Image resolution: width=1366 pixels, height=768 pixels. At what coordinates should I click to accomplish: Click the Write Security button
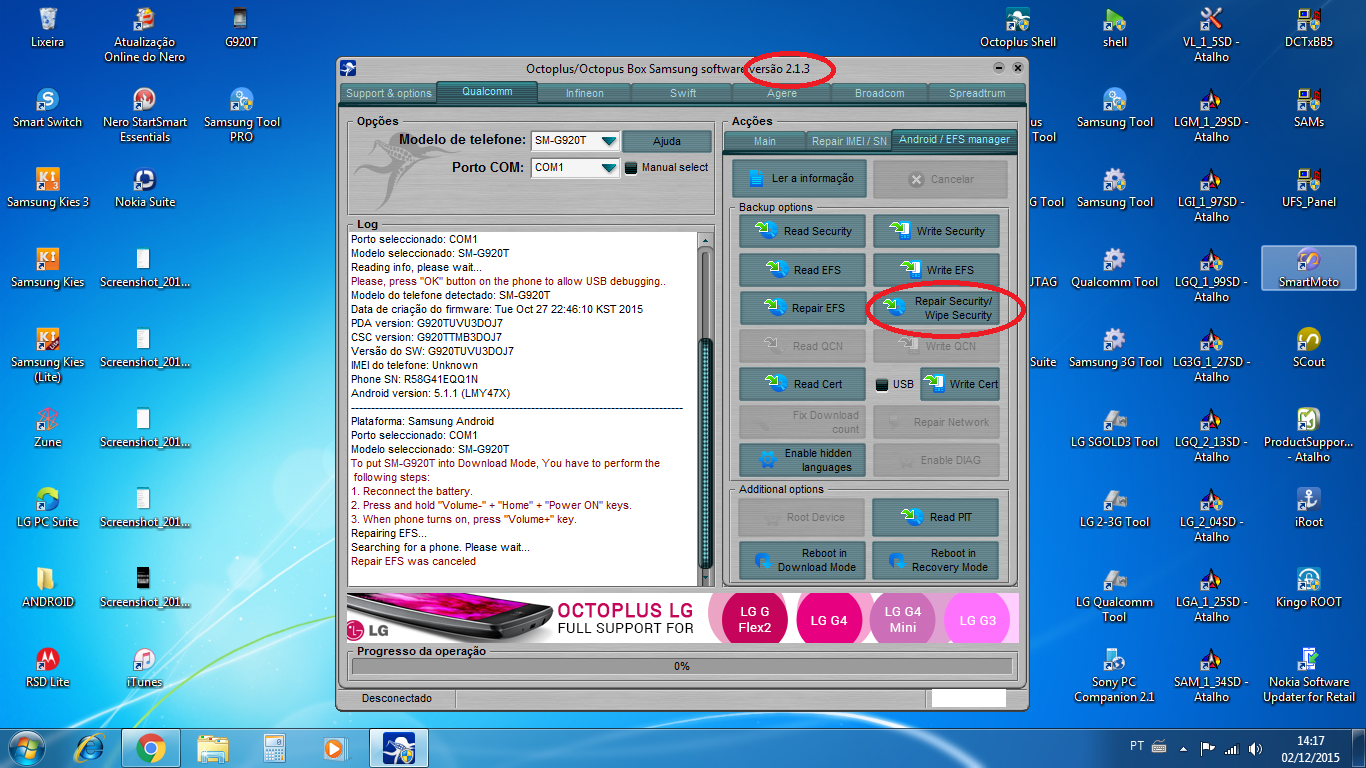(x=936, y=231)
